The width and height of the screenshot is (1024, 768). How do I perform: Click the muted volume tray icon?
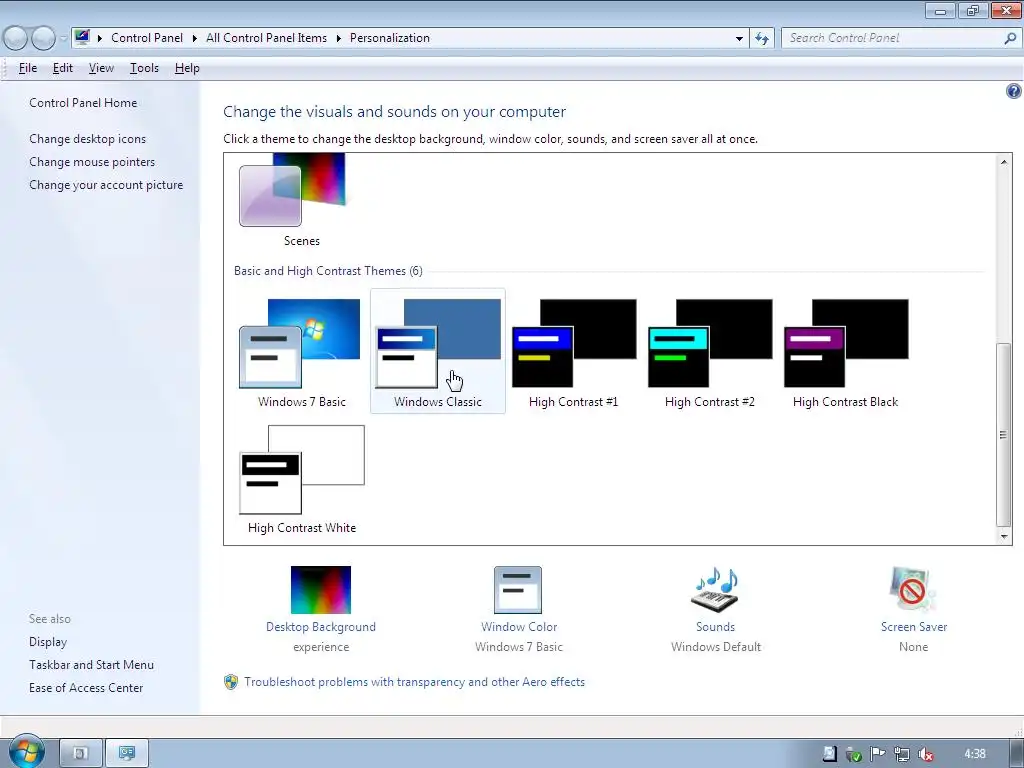tap(925, 754)
